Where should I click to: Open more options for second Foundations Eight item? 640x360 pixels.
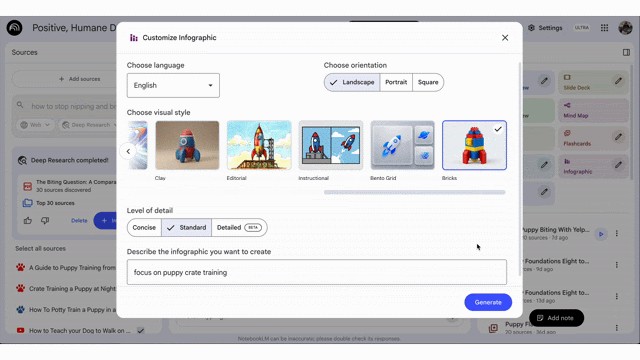tap(617, 296)
